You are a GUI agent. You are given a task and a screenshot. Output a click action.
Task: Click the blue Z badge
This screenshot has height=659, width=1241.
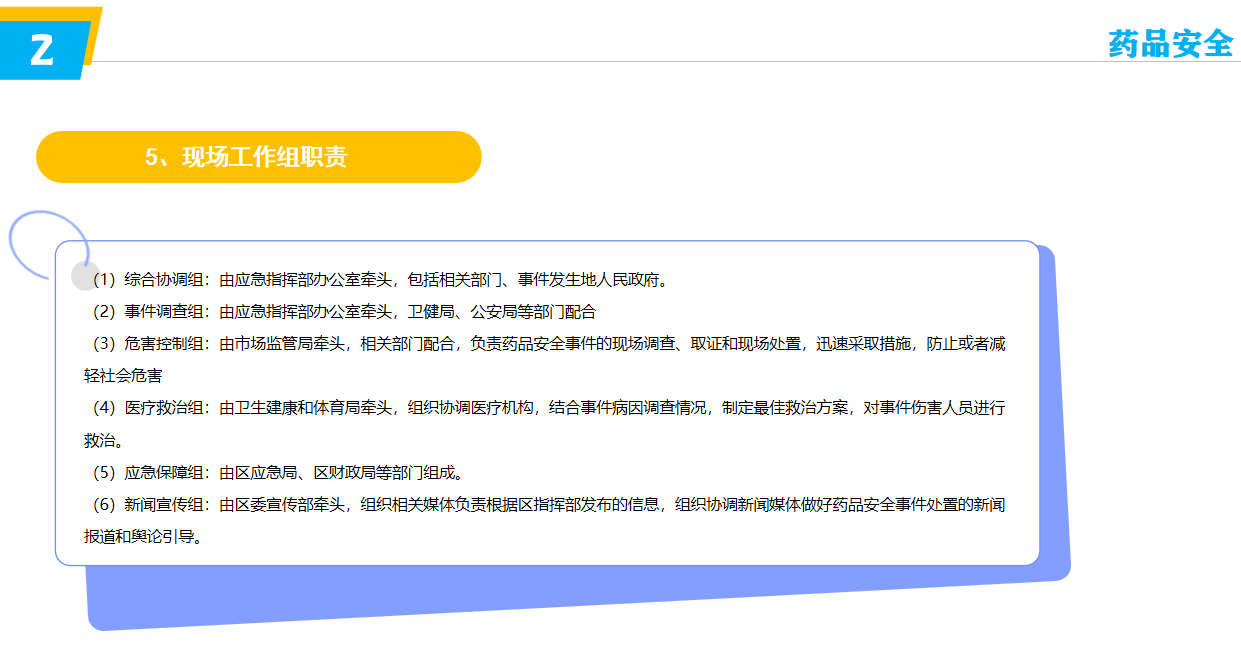click(40, 49)
